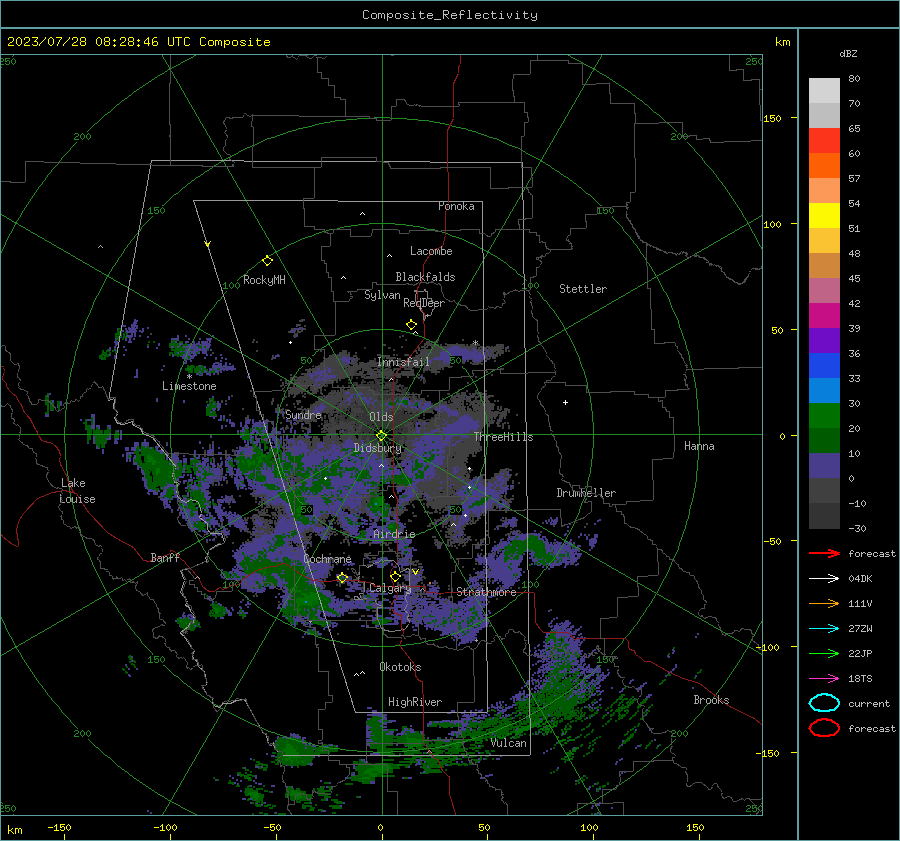Click the Lake Louise label

point(77,491)
